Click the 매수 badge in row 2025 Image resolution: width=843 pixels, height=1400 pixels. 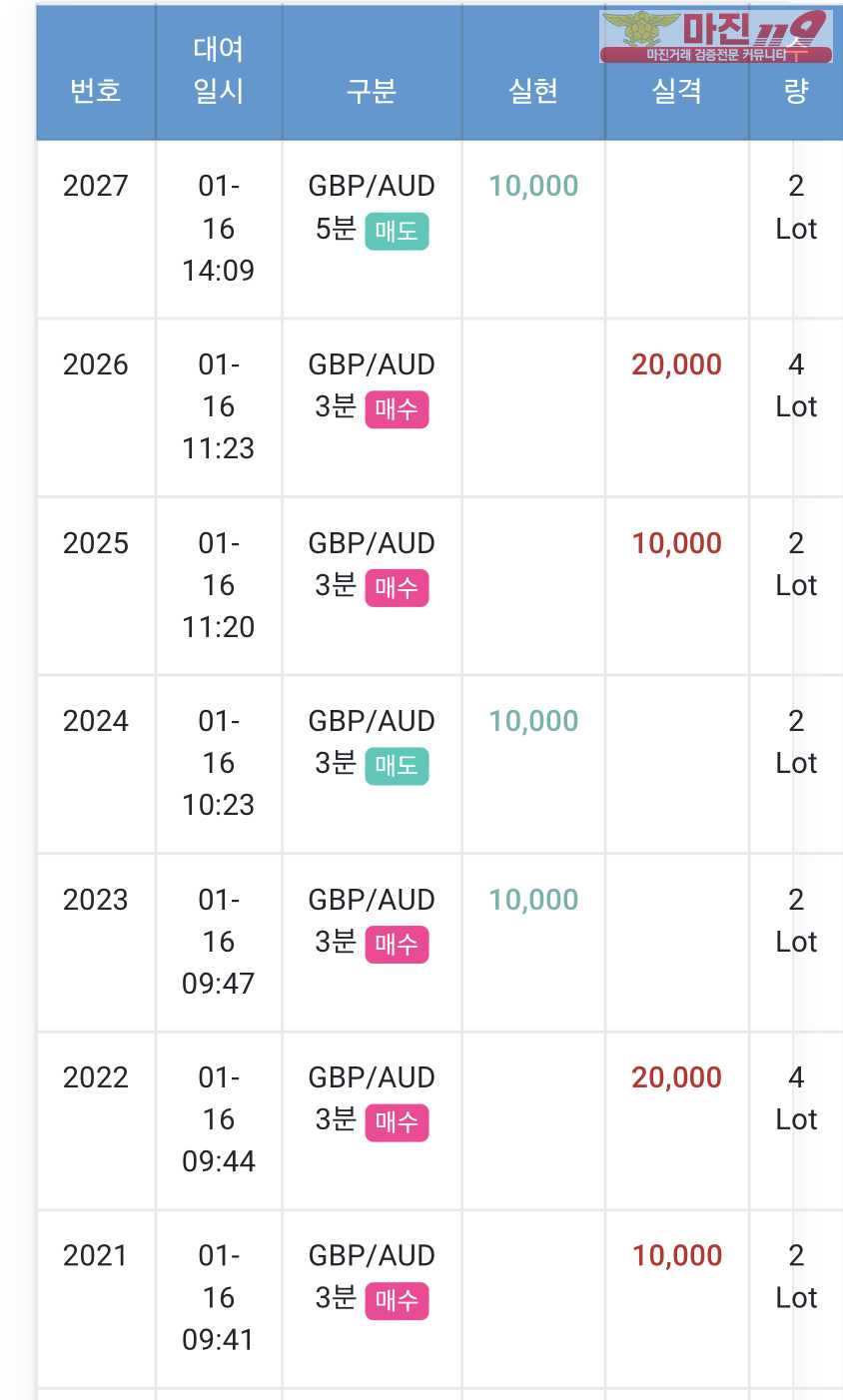click(x=397, y=587)
